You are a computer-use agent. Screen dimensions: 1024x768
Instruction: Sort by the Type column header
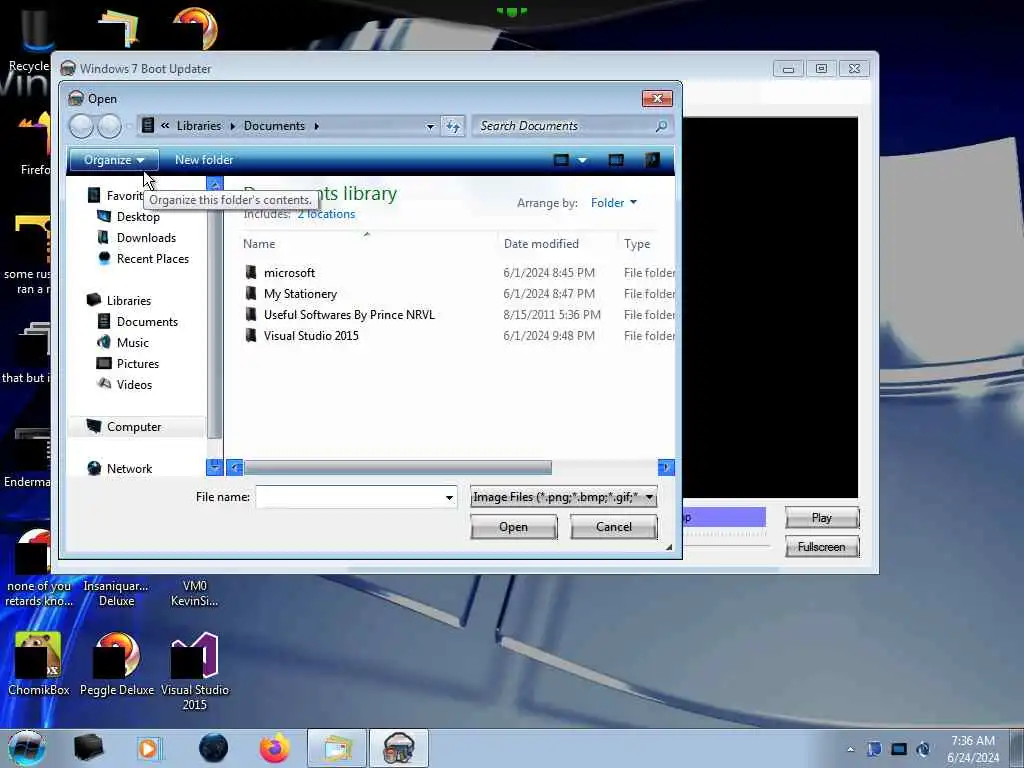[637, 244]
